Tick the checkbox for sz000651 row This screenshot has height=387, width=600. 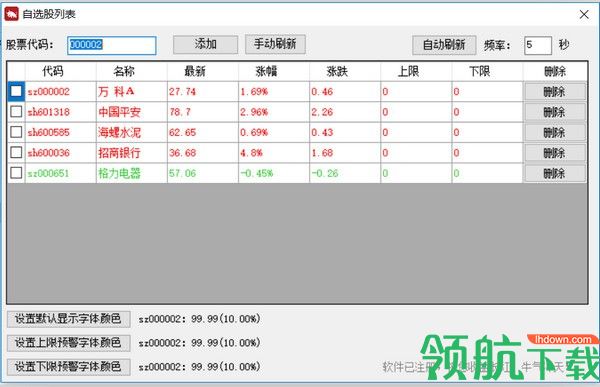16,173
